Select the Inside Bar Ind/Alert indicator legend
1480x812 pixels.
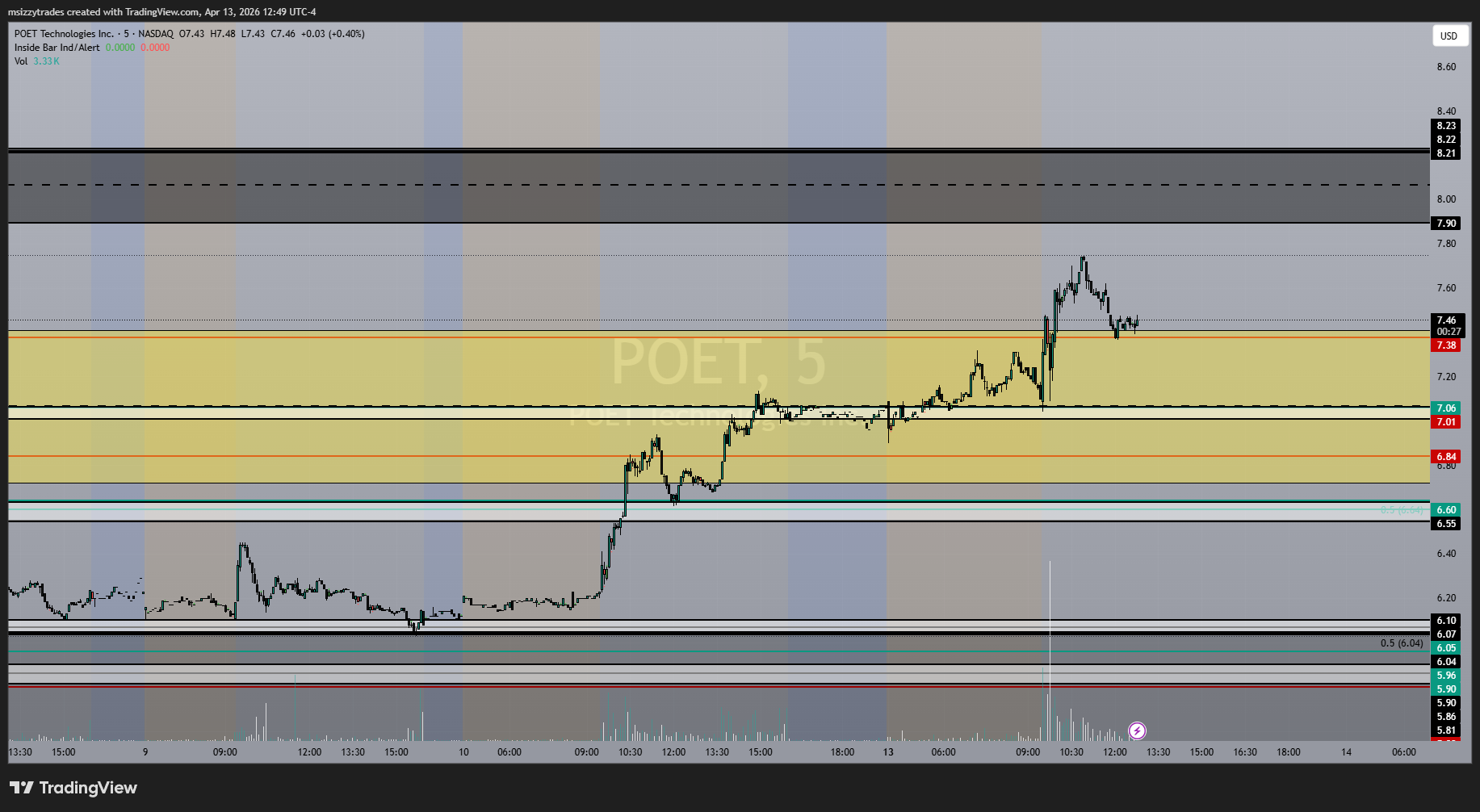click(x=57, y=48)
